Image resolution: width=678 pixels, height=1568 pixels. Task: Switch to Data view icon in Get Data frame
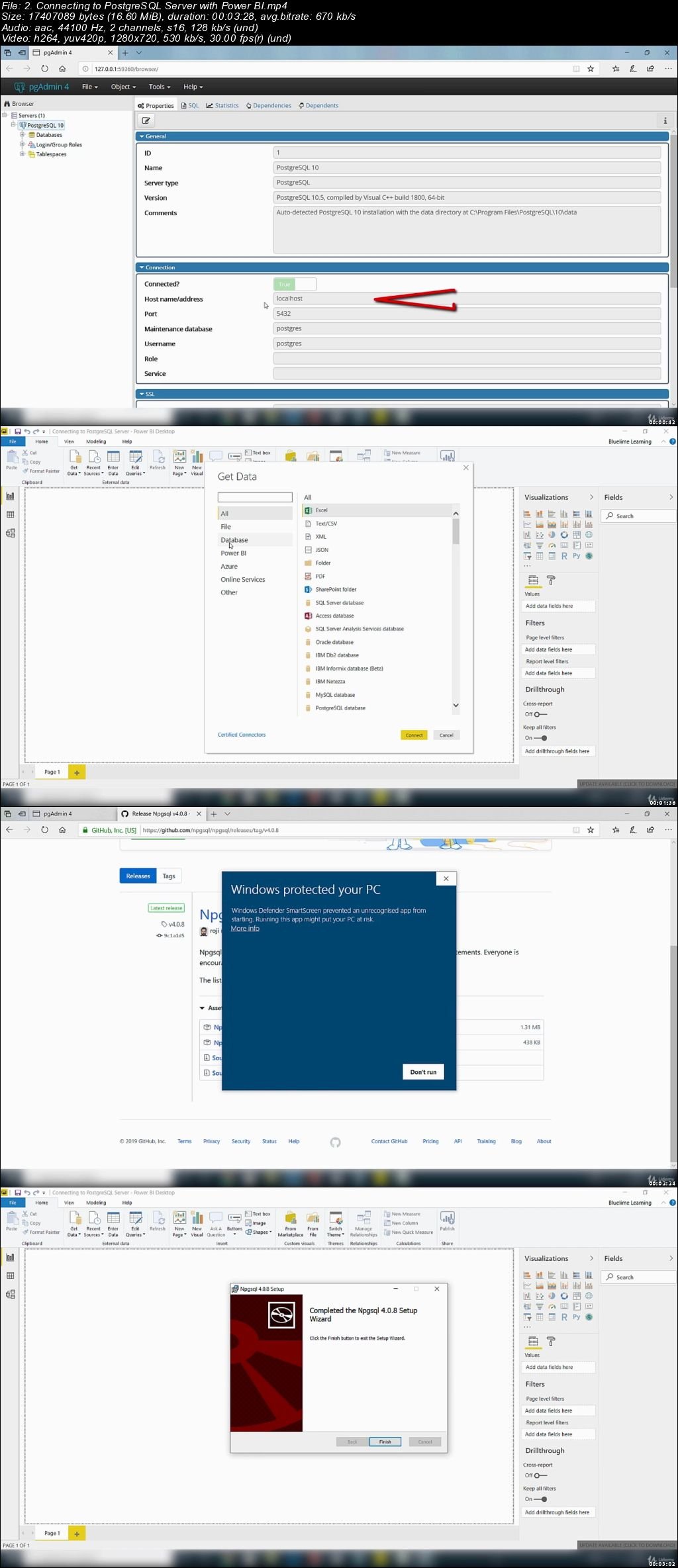(x=10, y=514)
